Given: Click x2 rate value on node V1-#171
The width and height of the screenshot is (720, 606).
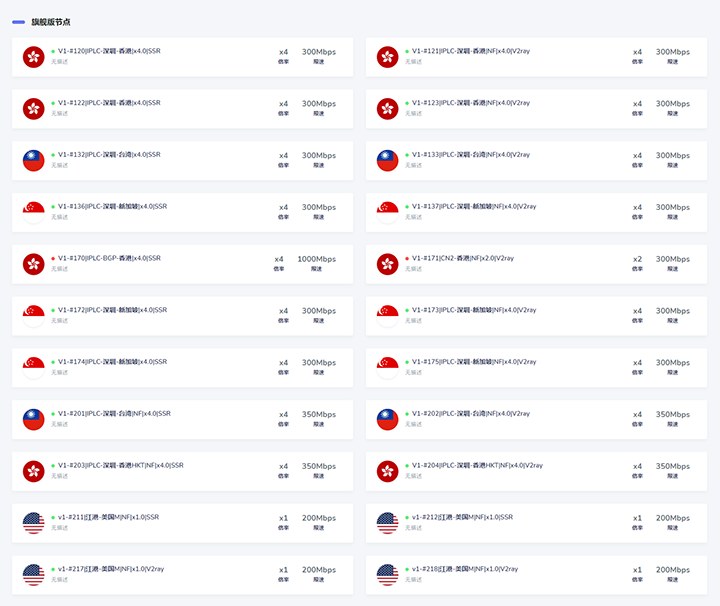Looking at the screenshot, I should click(638, 259).
